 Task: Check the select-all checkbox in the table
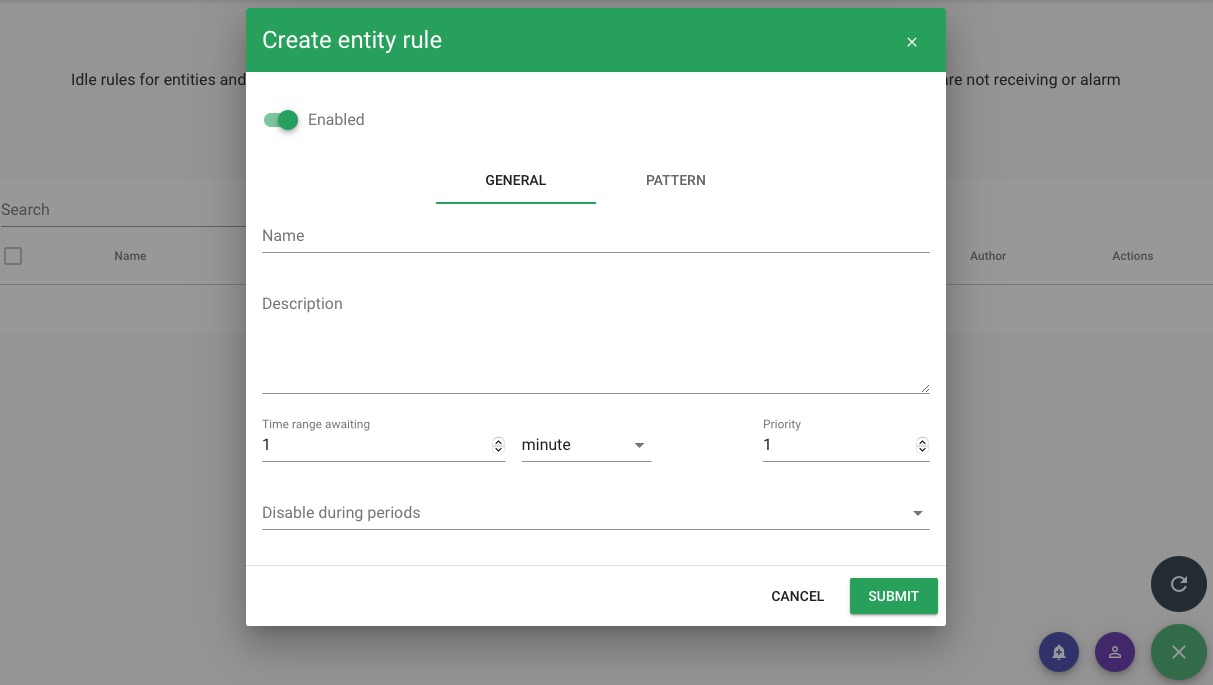point(13,256)
